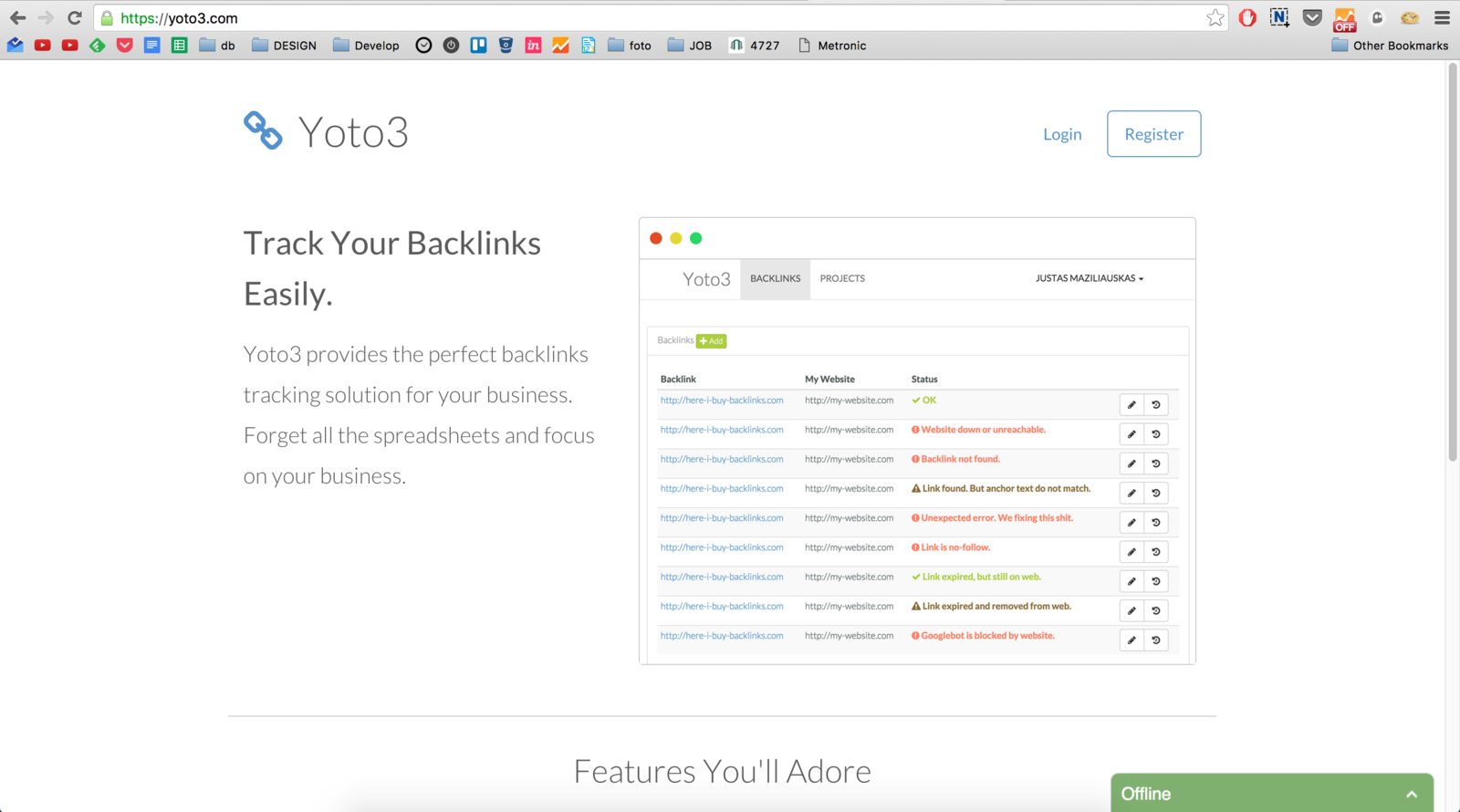
Task: Edit the Website down or unreachable row
Action: (x=1131, y=434)
